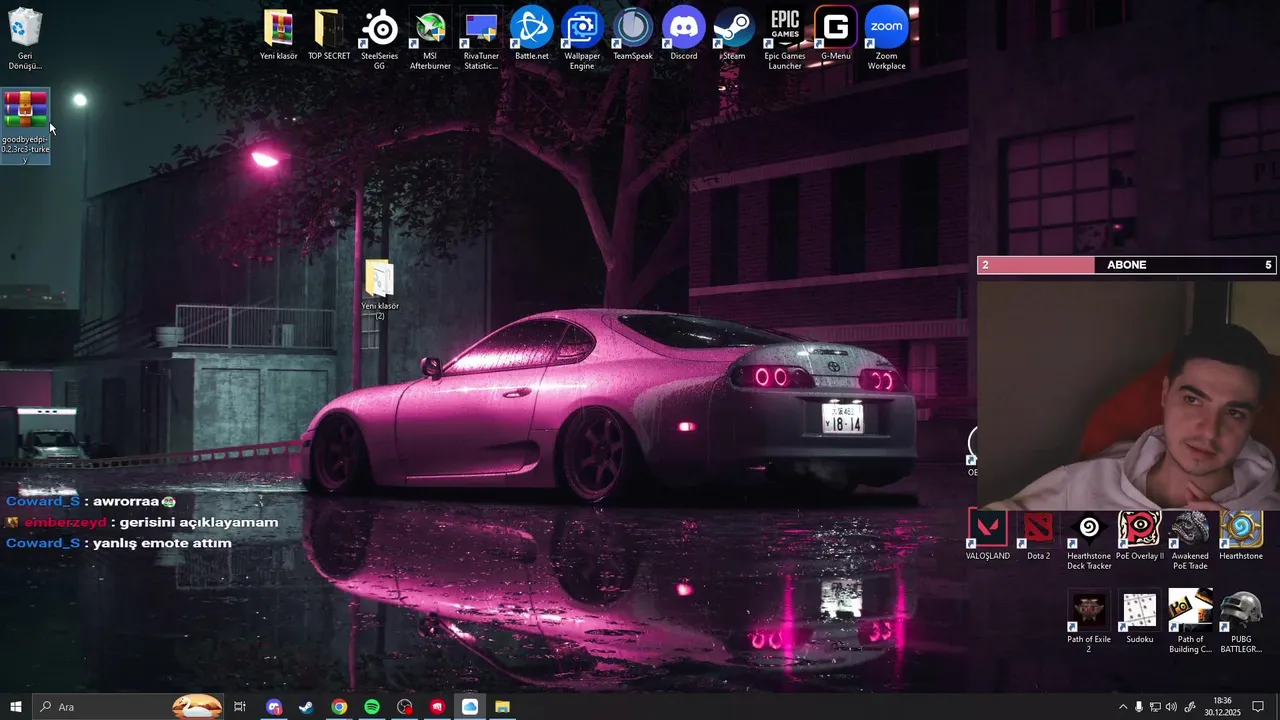Open Spotify from the taskbar
The height and width of the screenshot is (720, 1280).
pos(372,707)
